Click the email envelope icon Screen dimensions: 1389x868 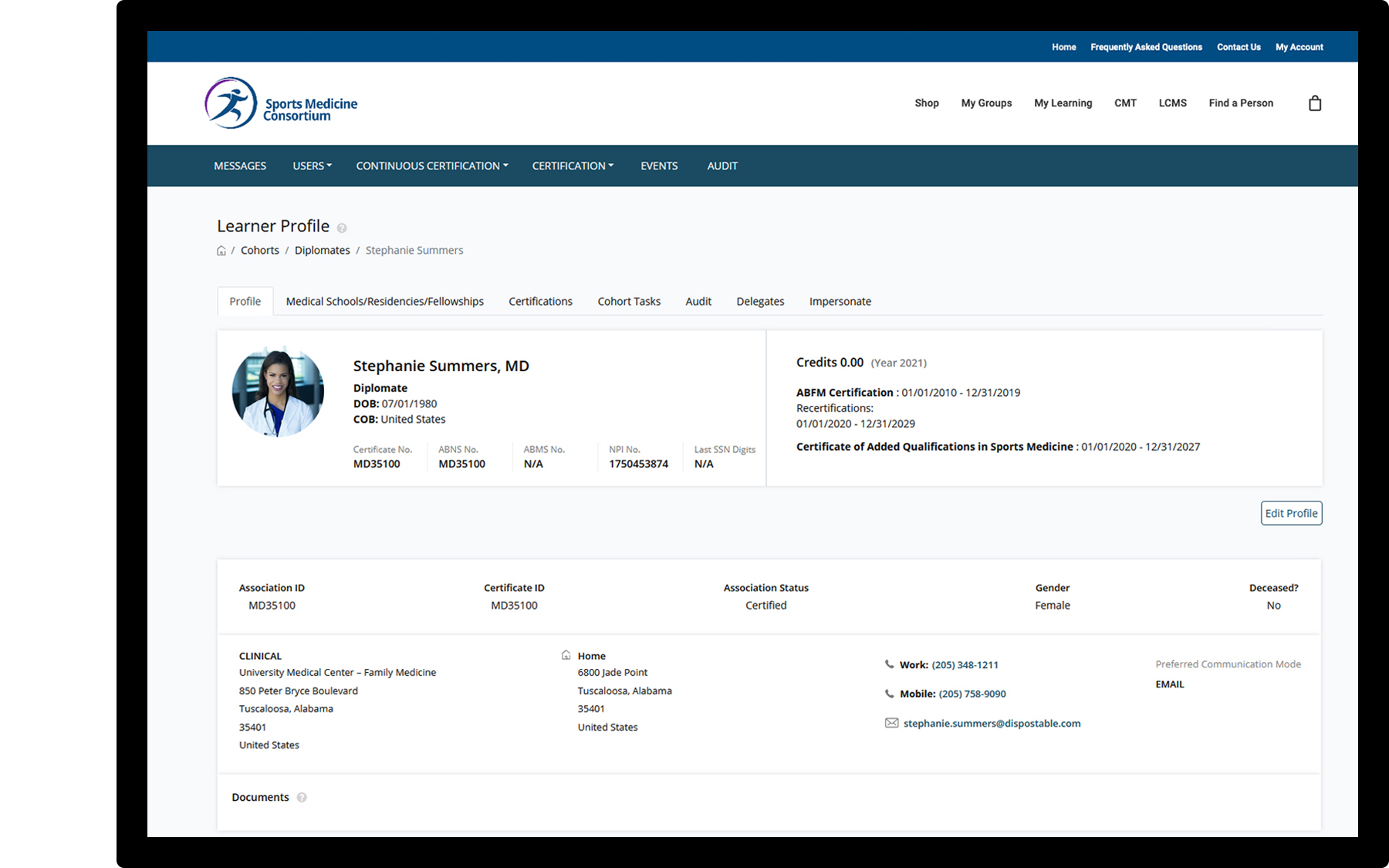point(891,723)
